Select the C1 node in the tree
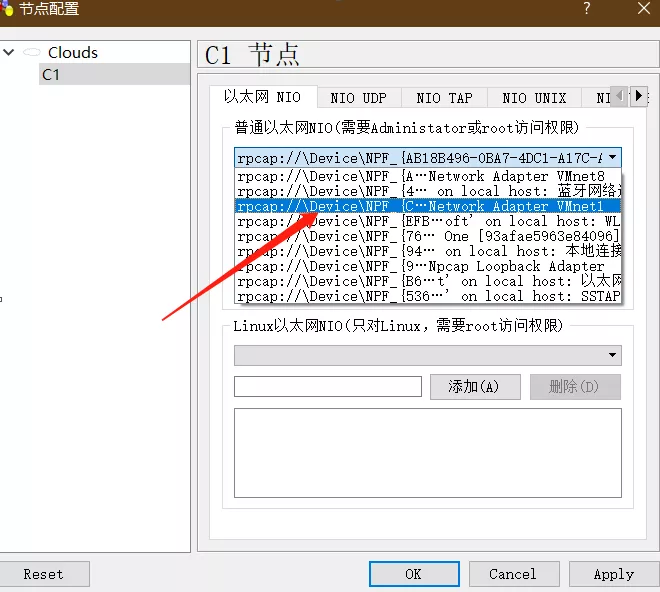Image resolution: width=660 pixels, height=592 pixels. (x=51, y=74)
